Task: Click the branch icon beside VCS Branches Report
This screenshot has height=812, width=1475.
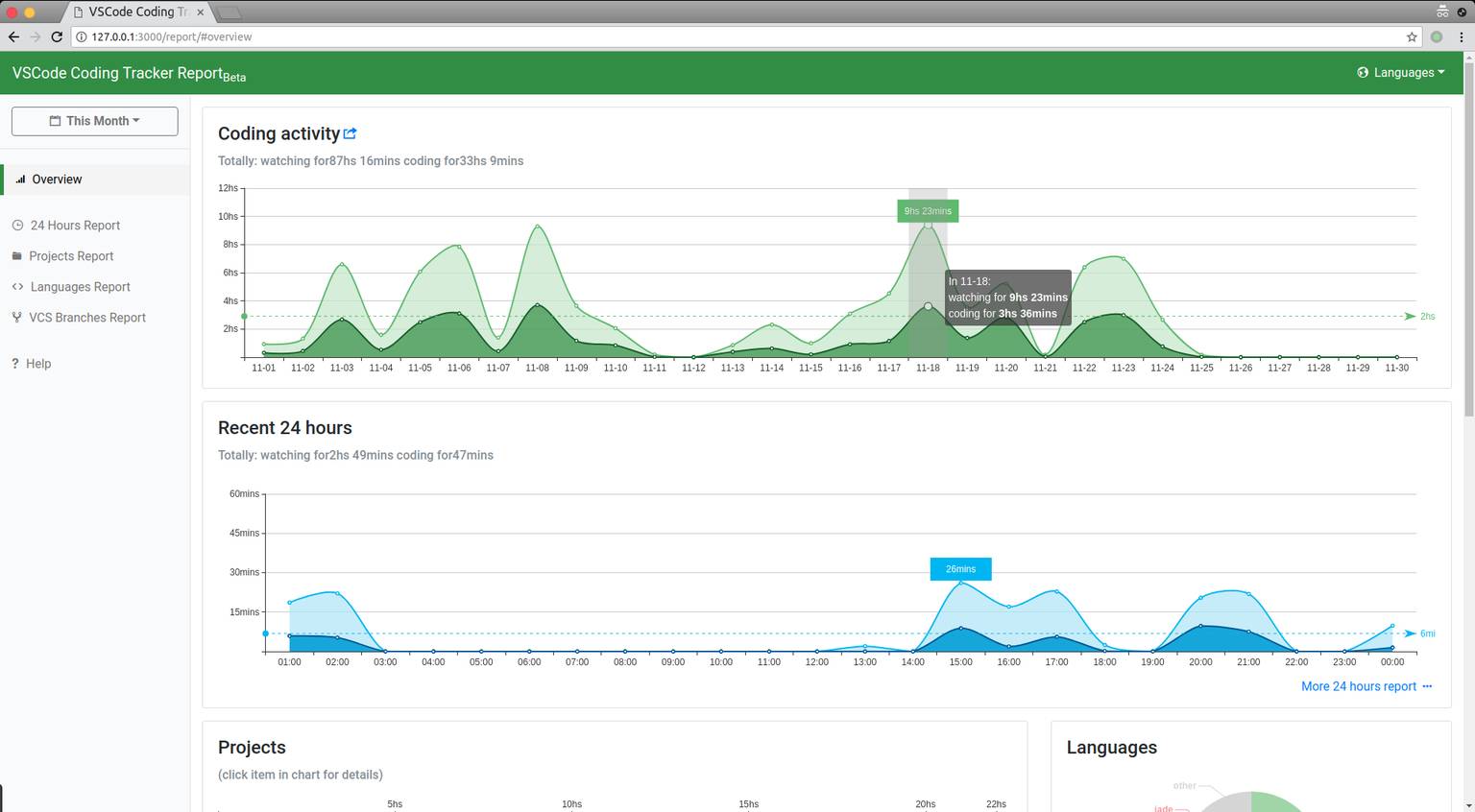Action: (16, 318)
